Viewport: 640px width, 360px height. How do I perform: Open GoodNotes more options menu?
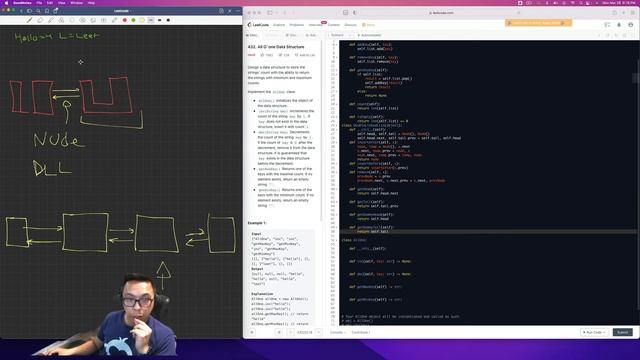coord(238,11)
